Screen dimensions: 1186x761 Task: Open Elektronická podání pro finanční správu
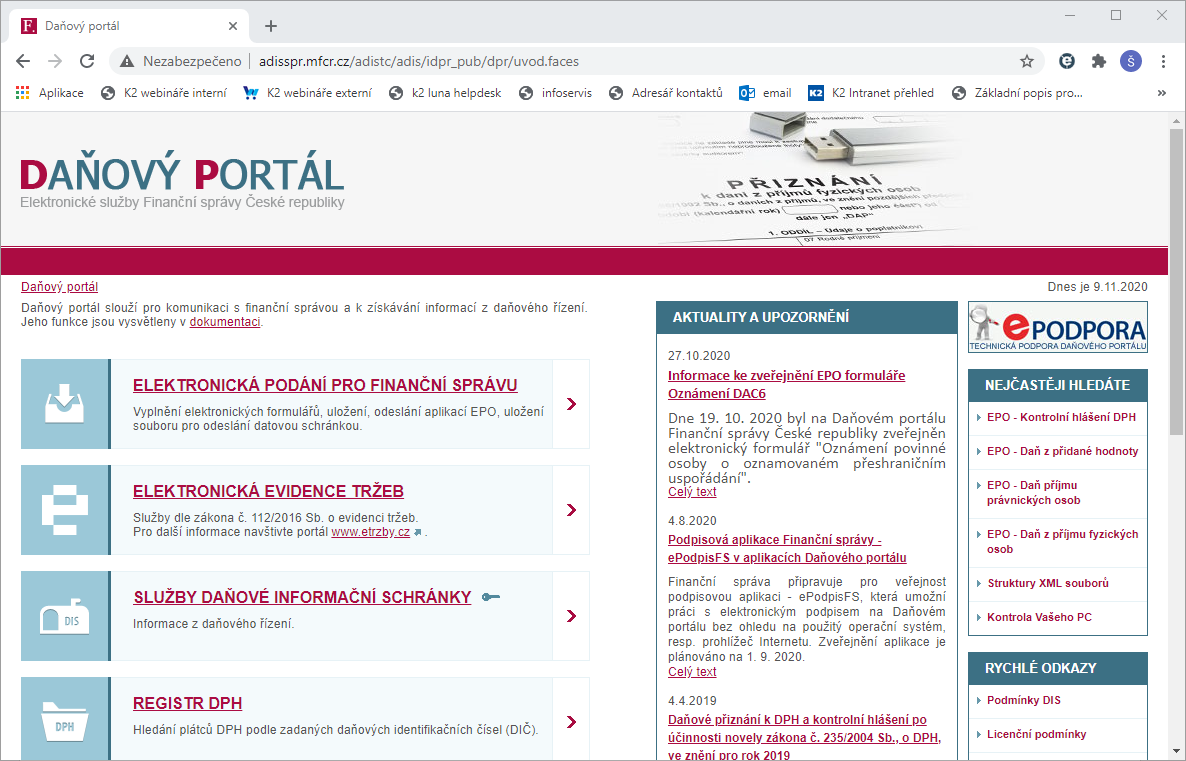coord(325,385)
